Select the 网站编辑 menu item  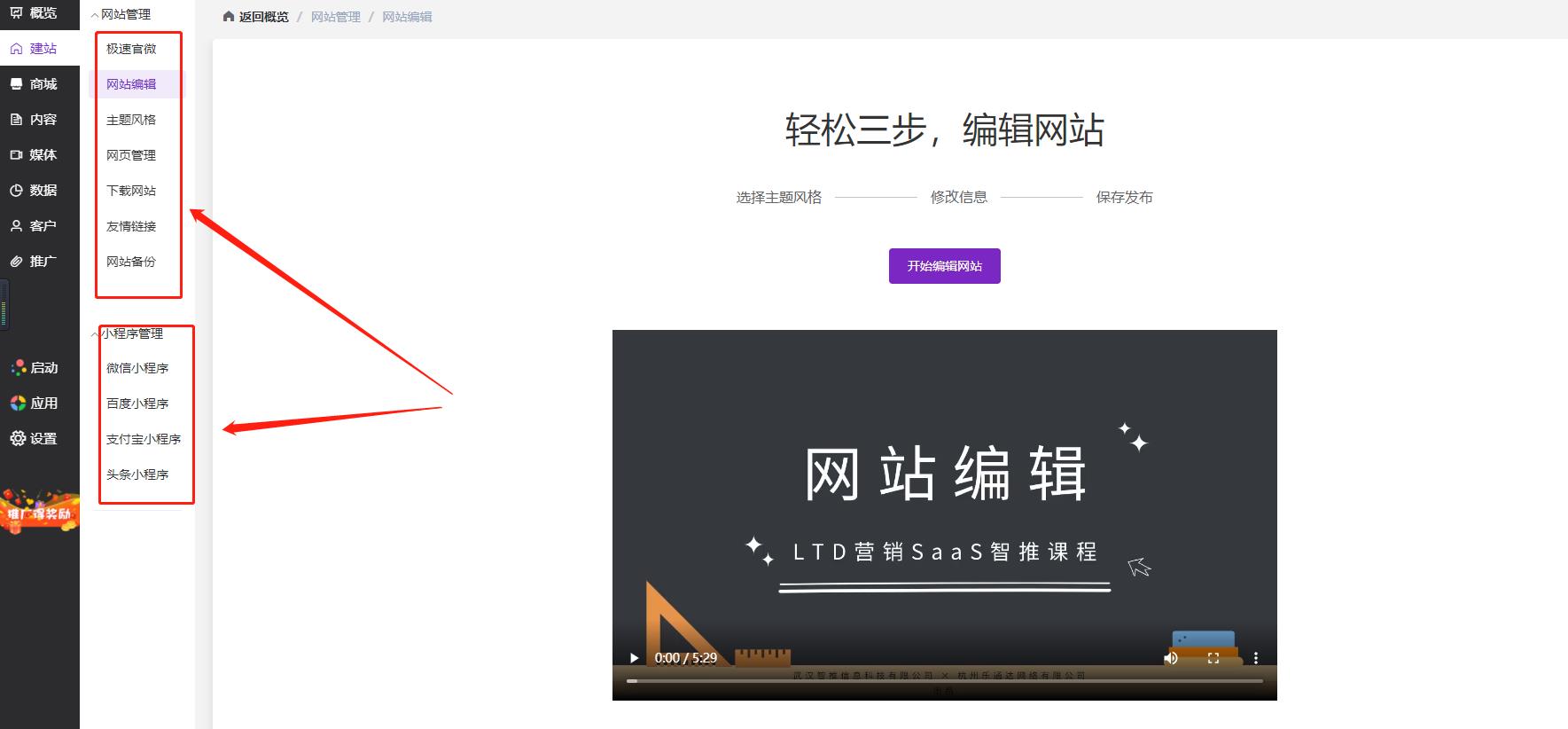pyautogui.click(x=131, y=84)
